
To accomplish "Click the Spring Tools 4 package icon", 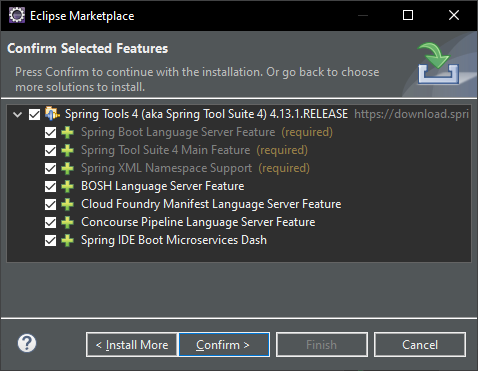I will tap(52, 114).
